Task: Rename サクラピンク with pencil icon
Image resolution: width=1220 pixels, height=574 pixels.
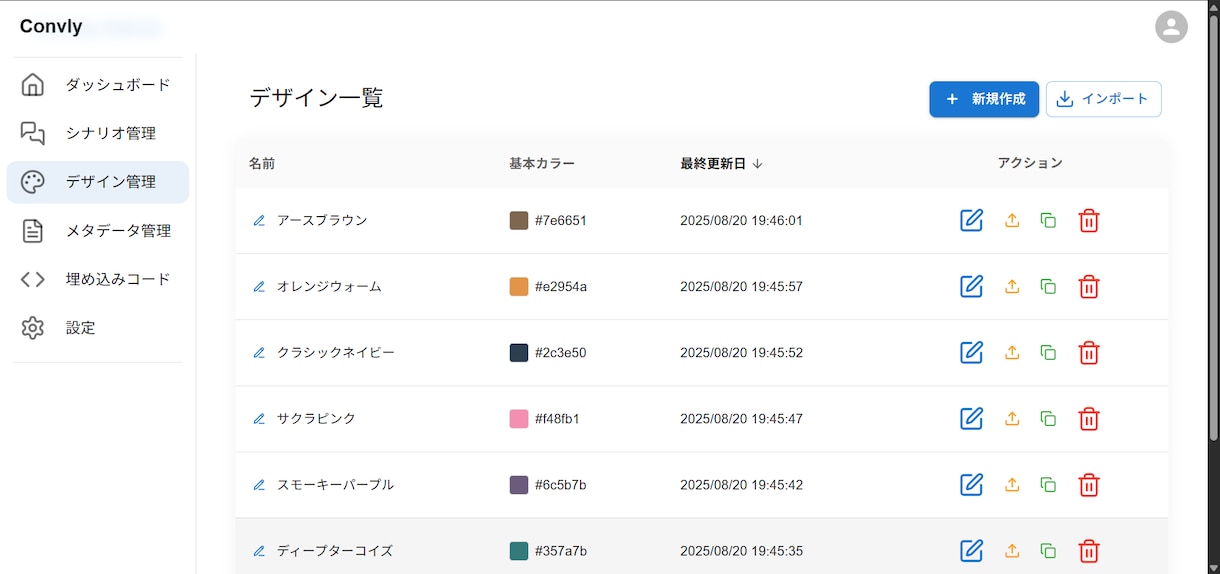Action: [259, 418]
